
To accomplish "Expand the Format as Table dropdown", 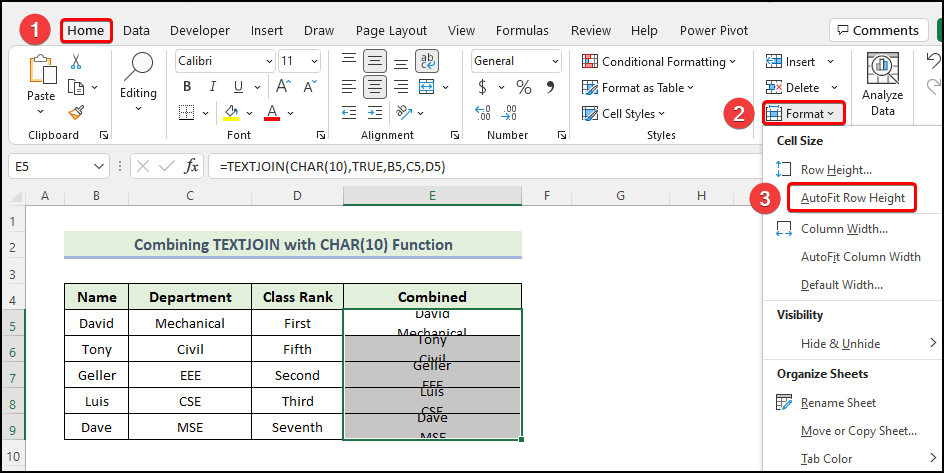I will pos(691,87).
